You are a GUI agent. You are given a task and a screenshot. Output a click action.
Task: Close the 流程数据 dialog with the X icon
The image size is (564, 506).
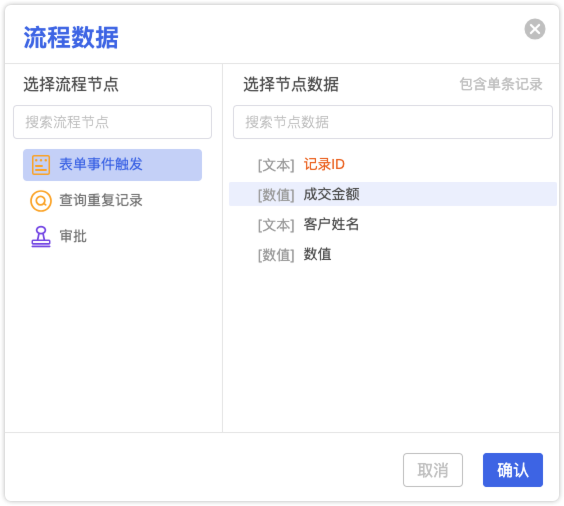point(535,29)
